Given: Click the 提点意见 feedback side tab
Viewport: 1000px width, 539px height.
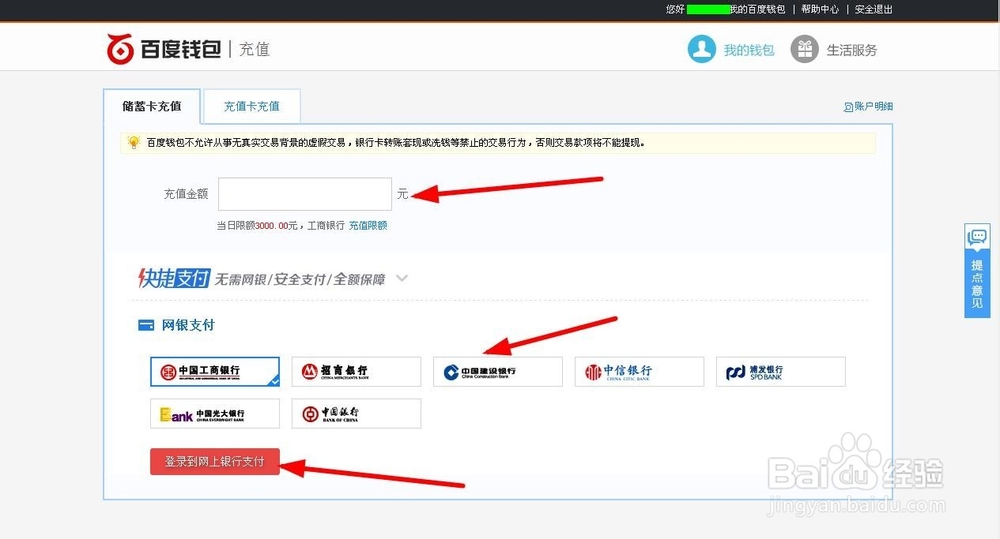Looking at the screenshot, I should coord(977,270).
